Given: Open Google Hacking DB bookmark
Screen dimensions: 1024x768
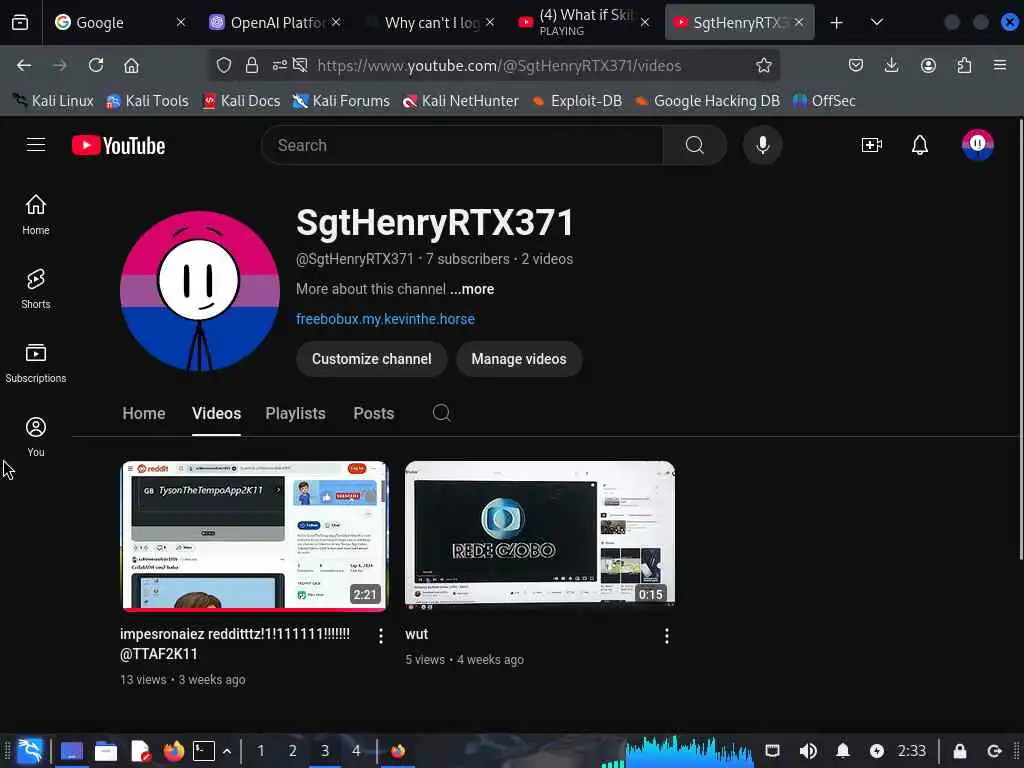Looking at the screenshot, I should [707, 101].
